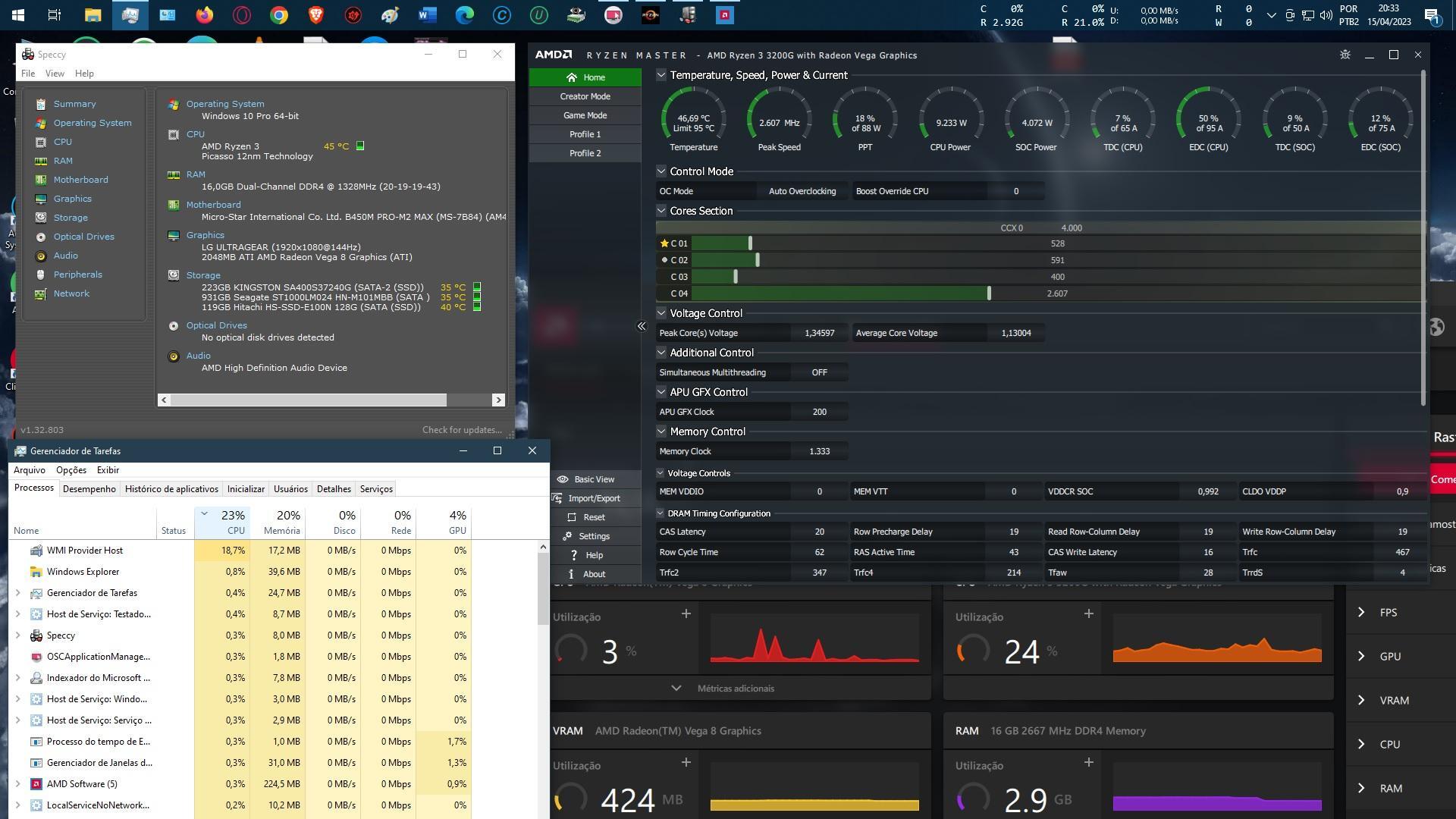Open Settings wrench icon in Ryzen Master
1456x819 pixels.
(568, 536)
